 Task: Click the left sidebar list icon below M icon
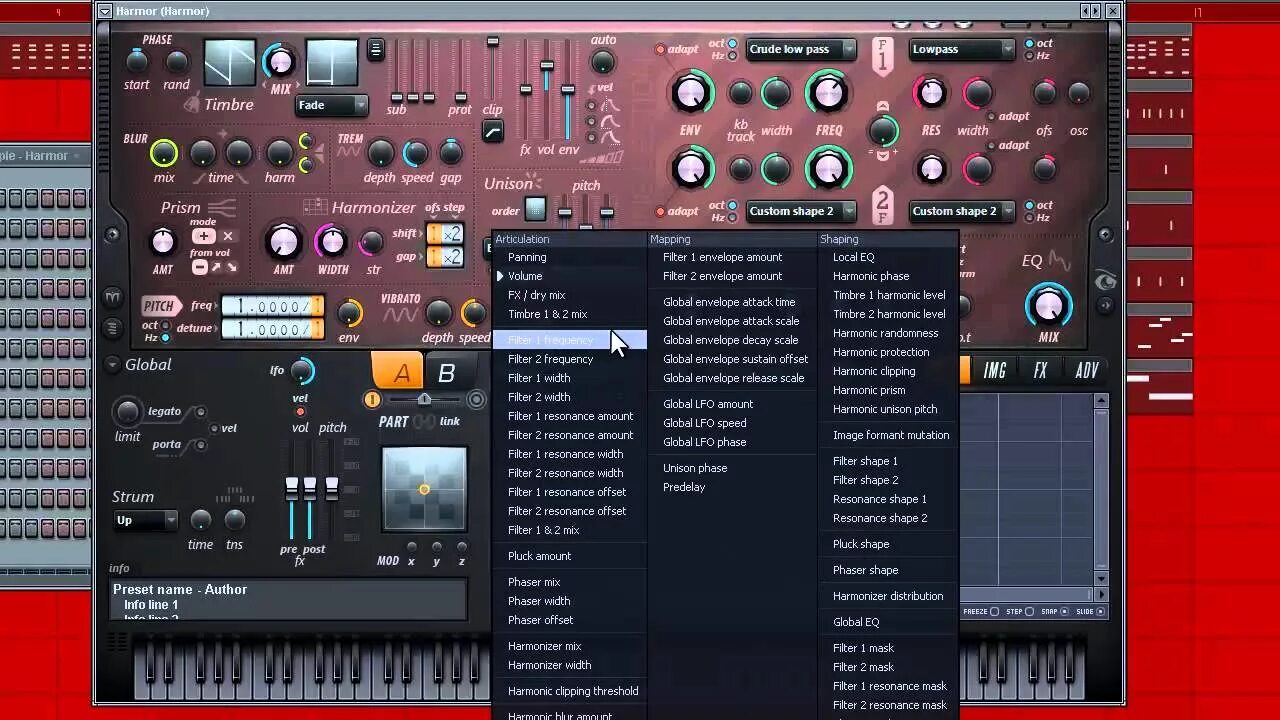(x=112, y=328)
